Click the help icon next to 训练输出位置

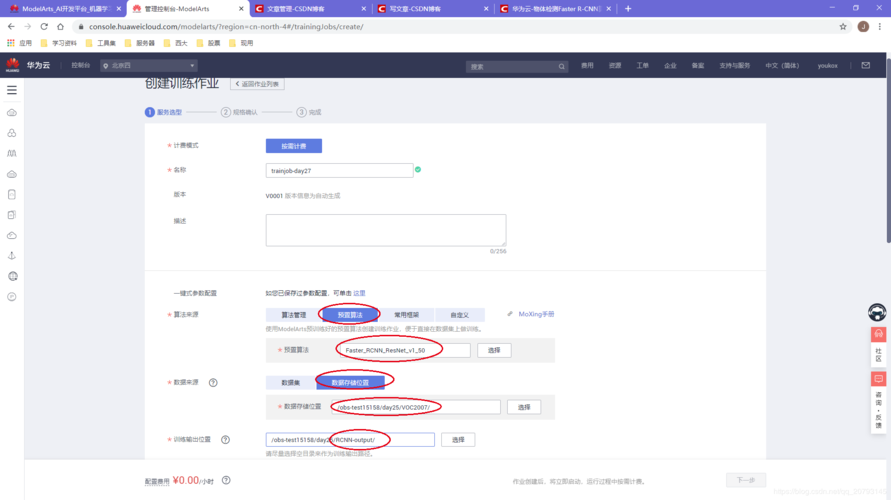pyautogui.click(x=226, y=440)
